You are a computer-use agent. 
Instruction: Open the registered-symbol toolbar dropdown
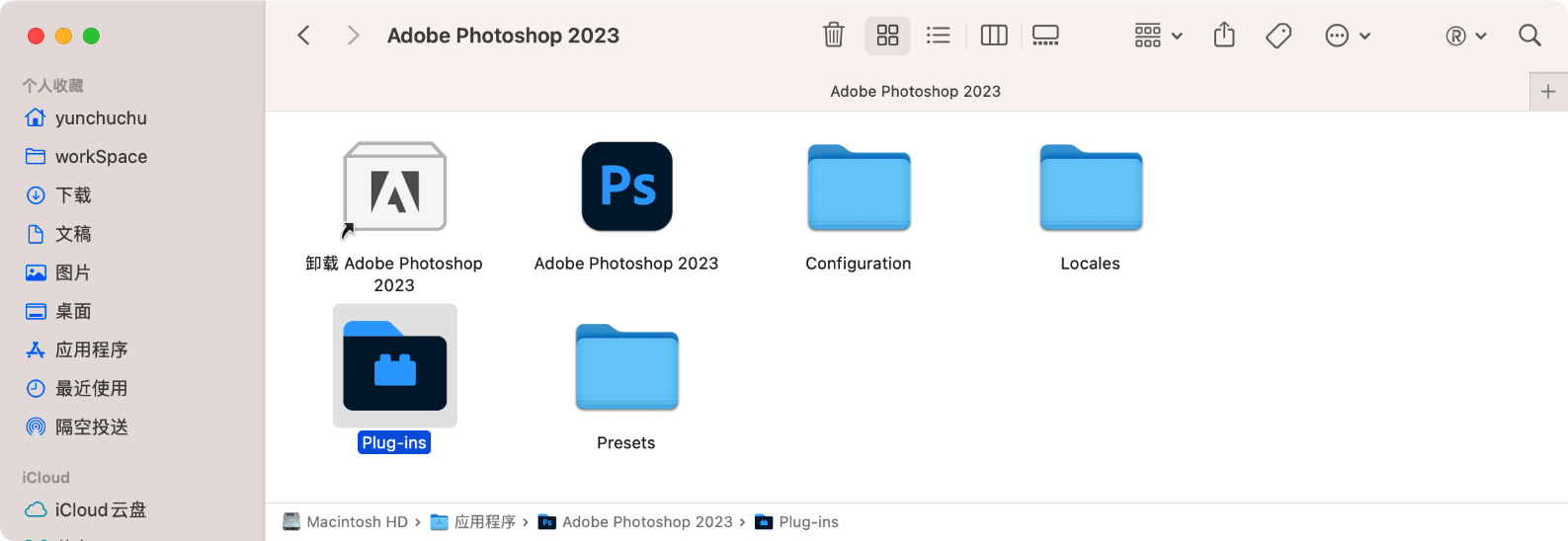[1466, 36]
